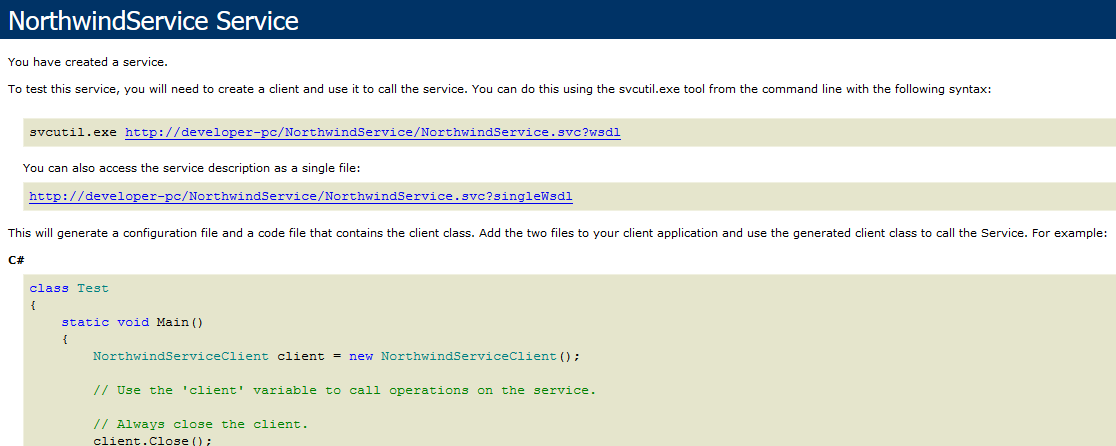Click the 'You have created a service.' text

click(80, 62)
